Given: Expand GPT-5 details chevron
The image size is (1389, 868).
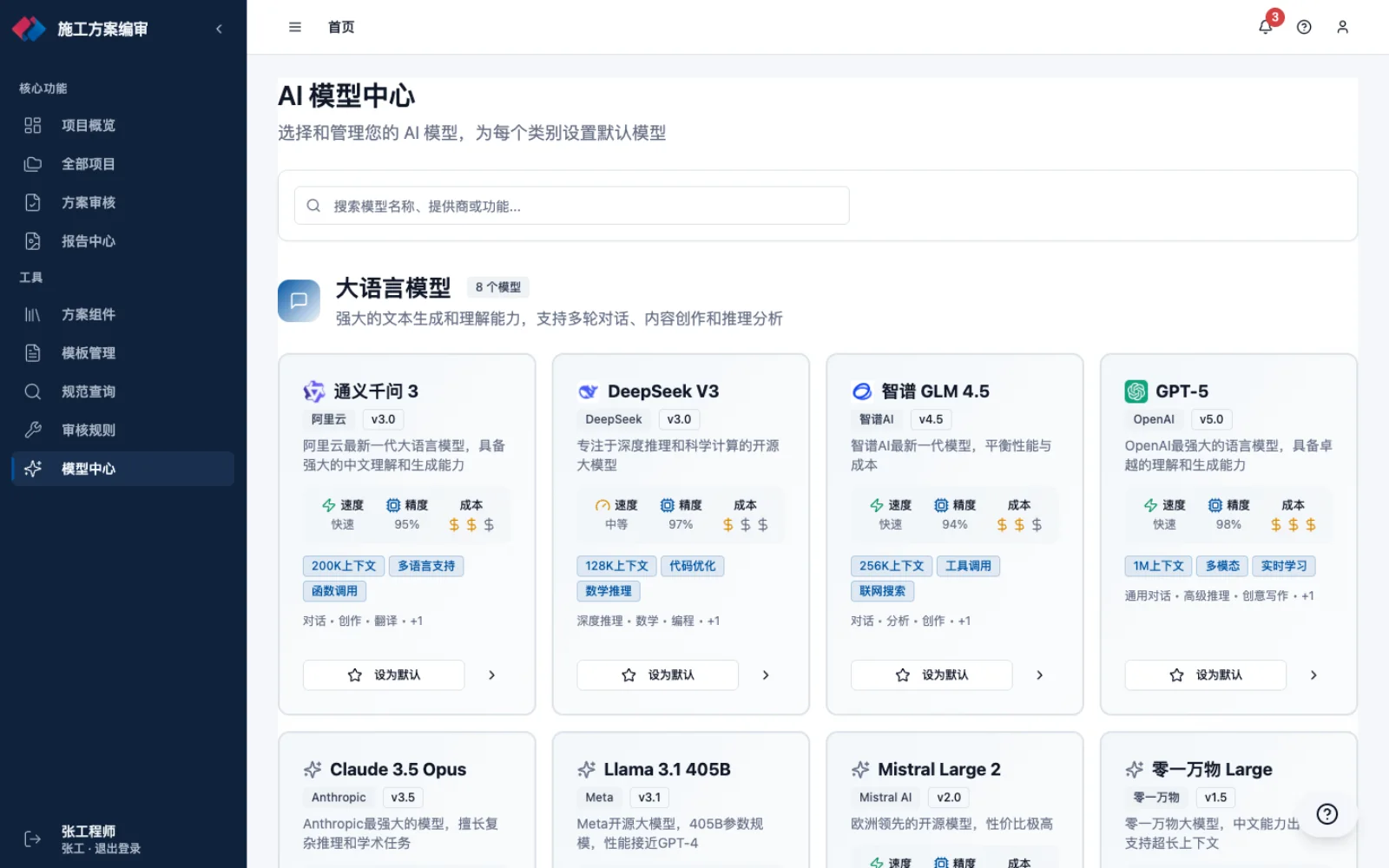Looking at the screenshot, I should tap(1313, 674).
